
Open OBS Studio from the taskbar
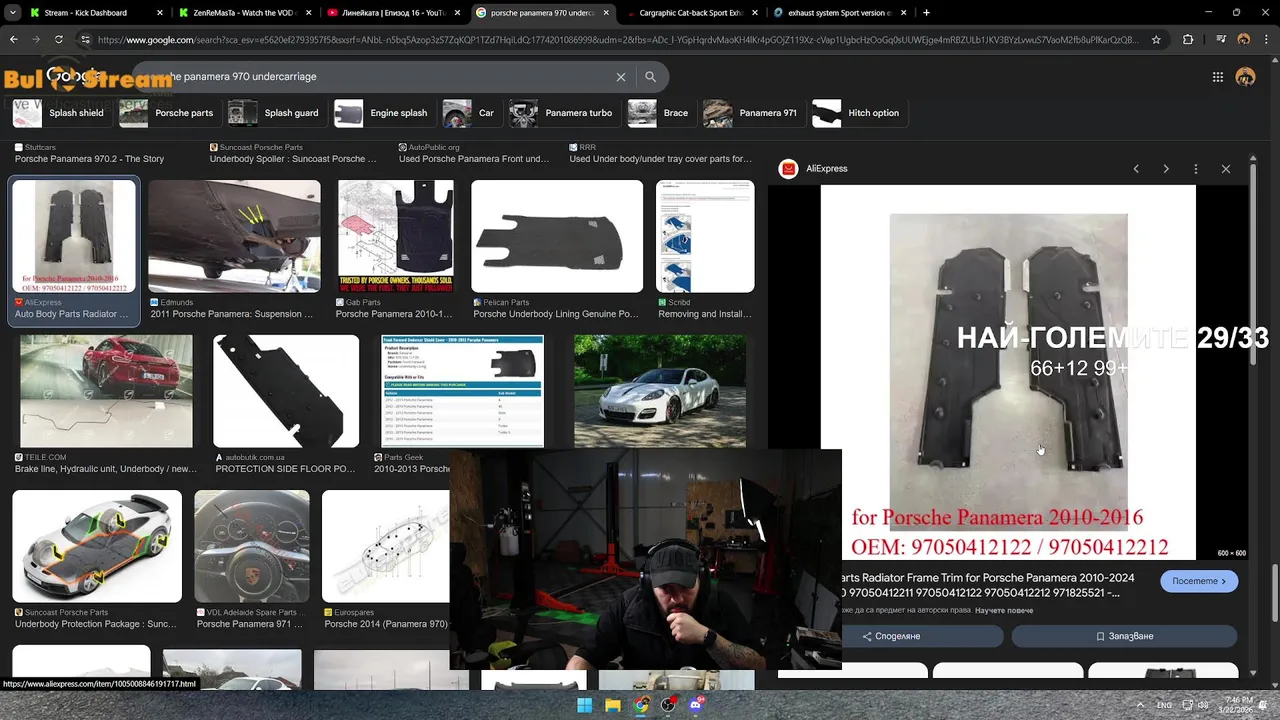pos(669,705)
